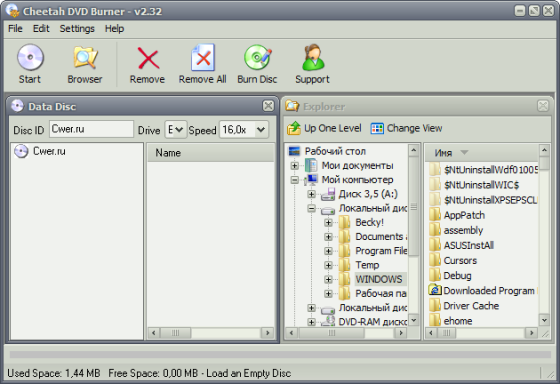Expand the Program Files node
Image resolution: width=560 pixels, height=384 pixels.
tap(328, 251)
